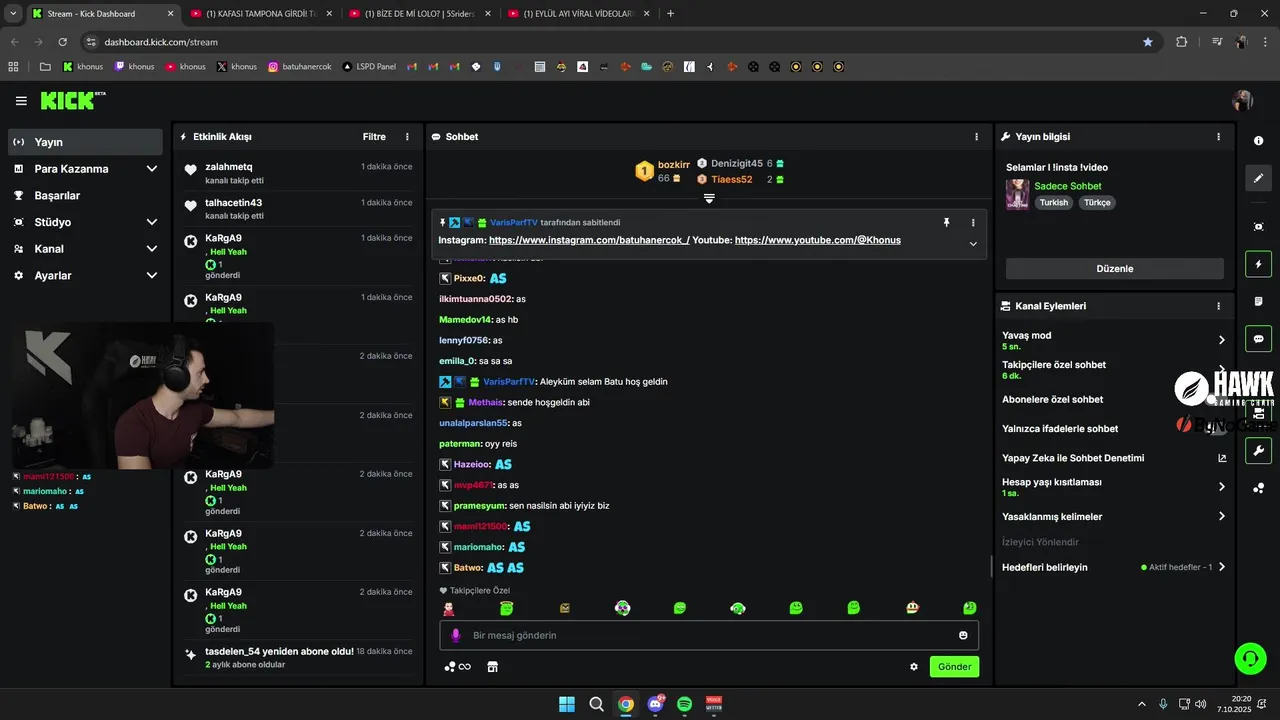Collapse the leaderboard arrow below top gifters
1280x720 pixels.
[x=709, y=198]
